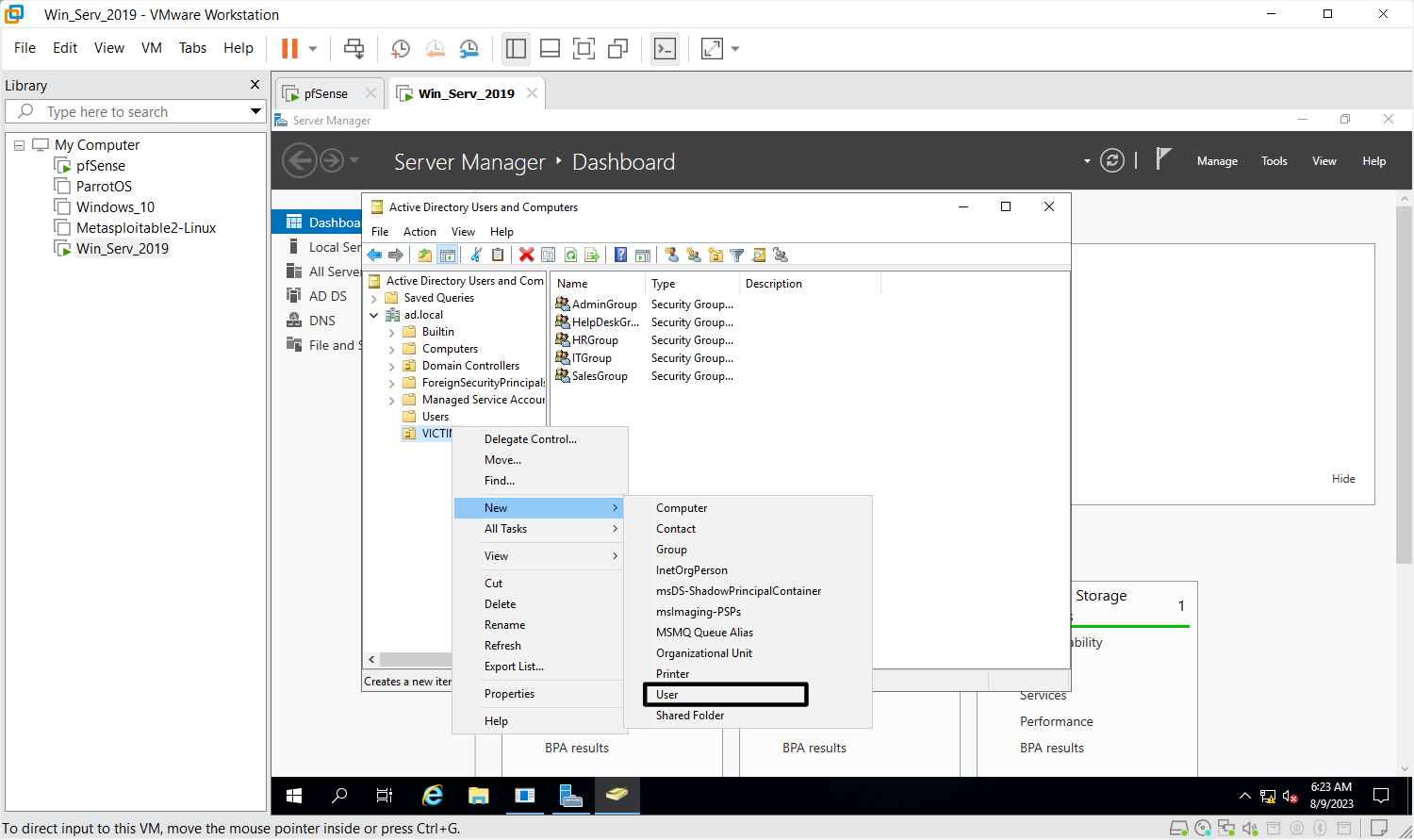Toggle the VMware Show Library sidebar button

pyautogui.click(x=516, y=49)
